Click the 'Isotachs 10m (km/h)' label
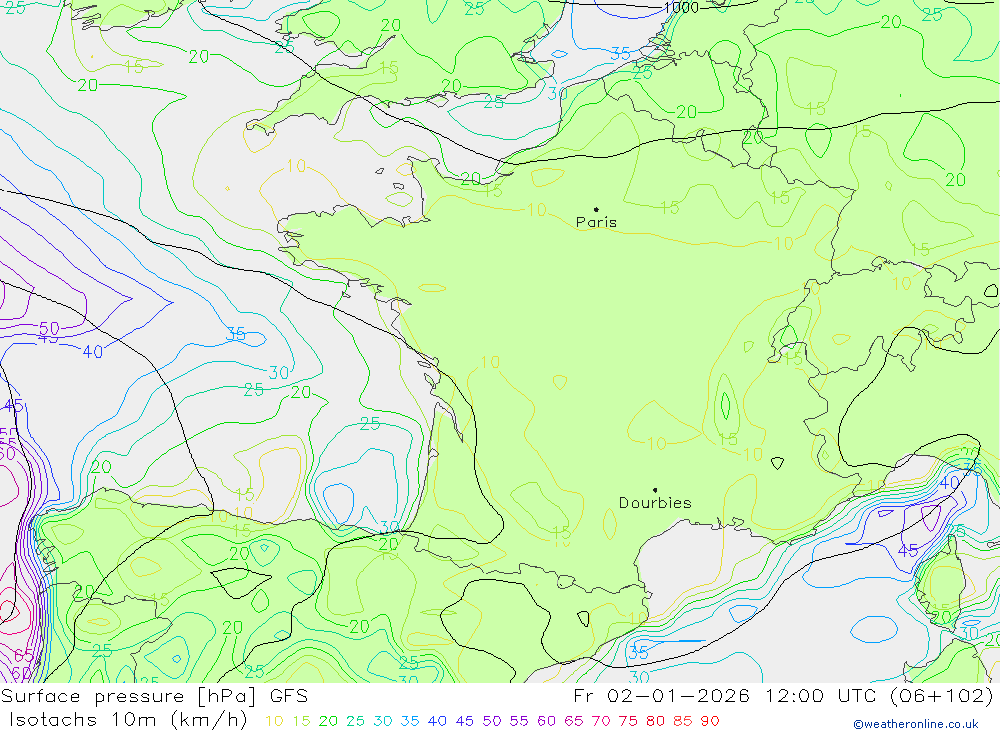 tap(128, 720)
